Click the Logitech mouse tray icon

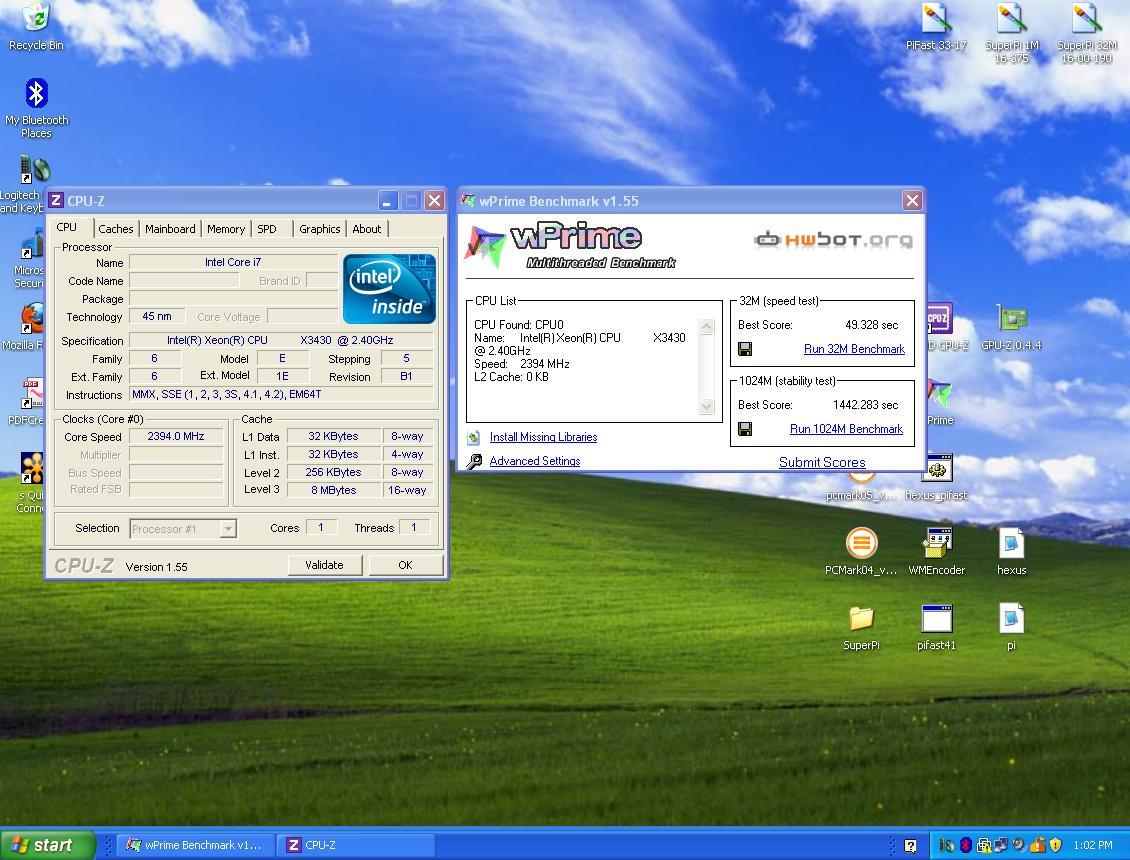coord(948,845)
